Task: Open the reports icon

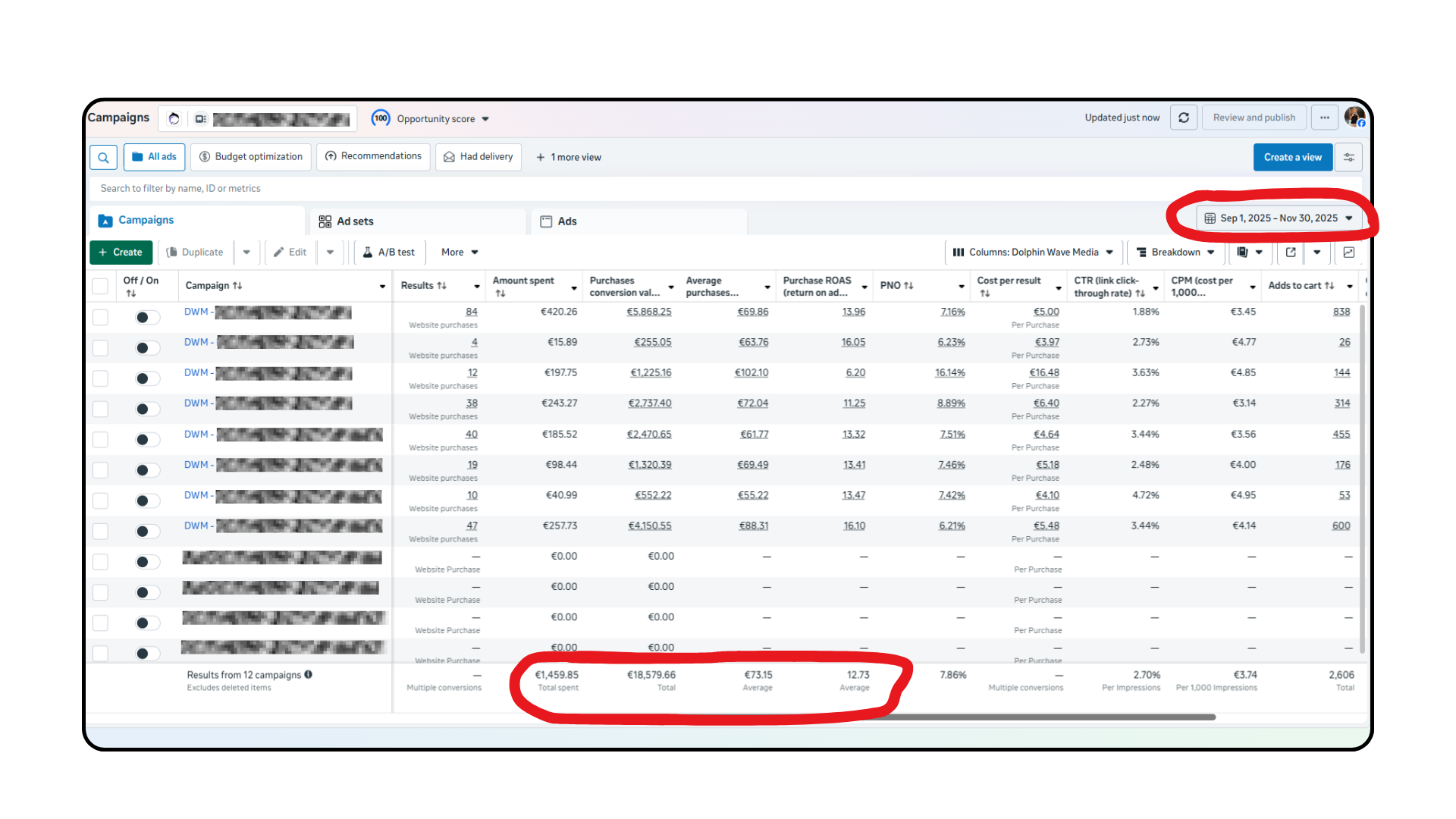Action: (1242, 253)
